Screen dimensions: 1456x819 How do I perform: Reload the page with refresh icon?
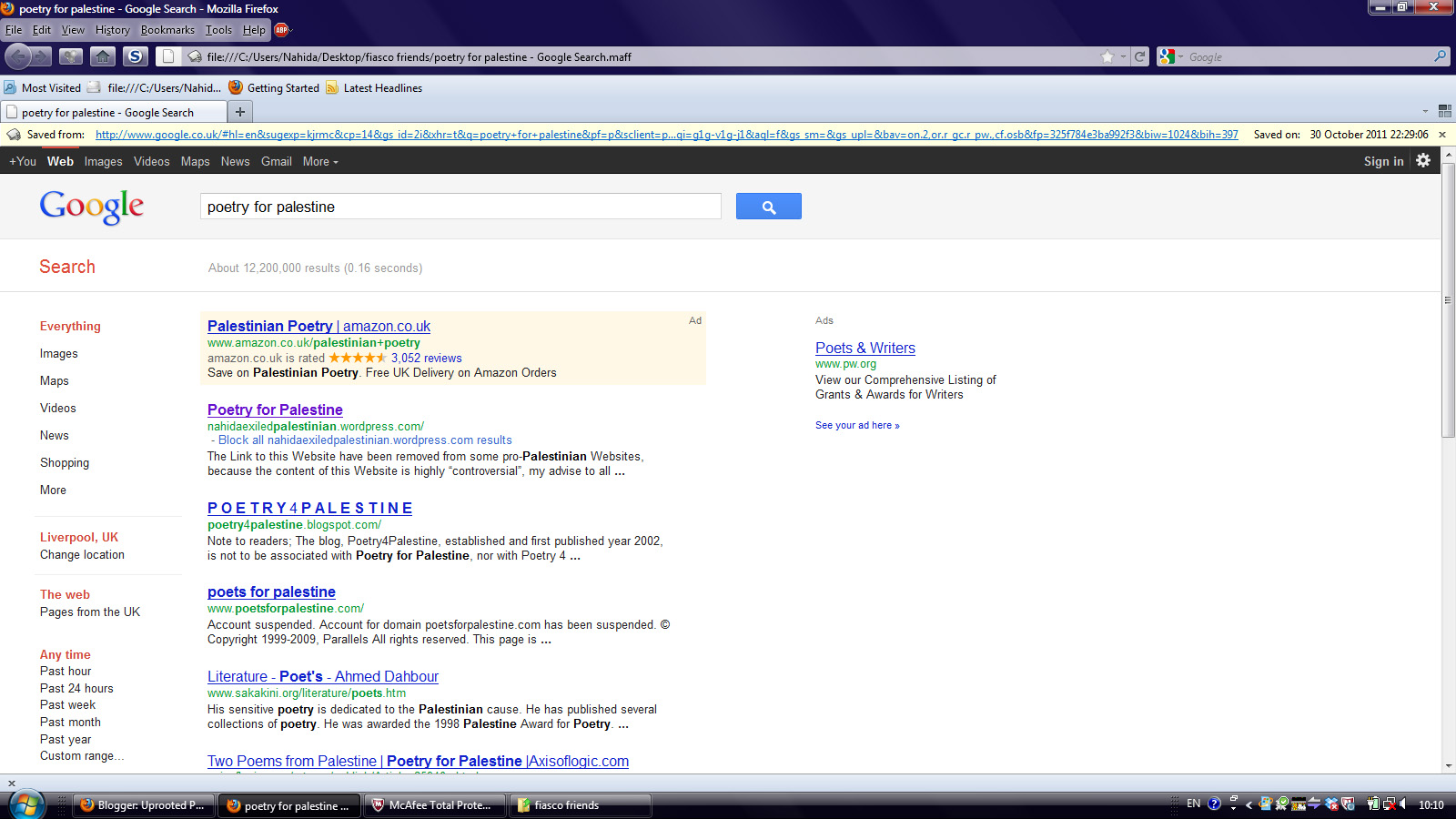(x=1139, y=56)
